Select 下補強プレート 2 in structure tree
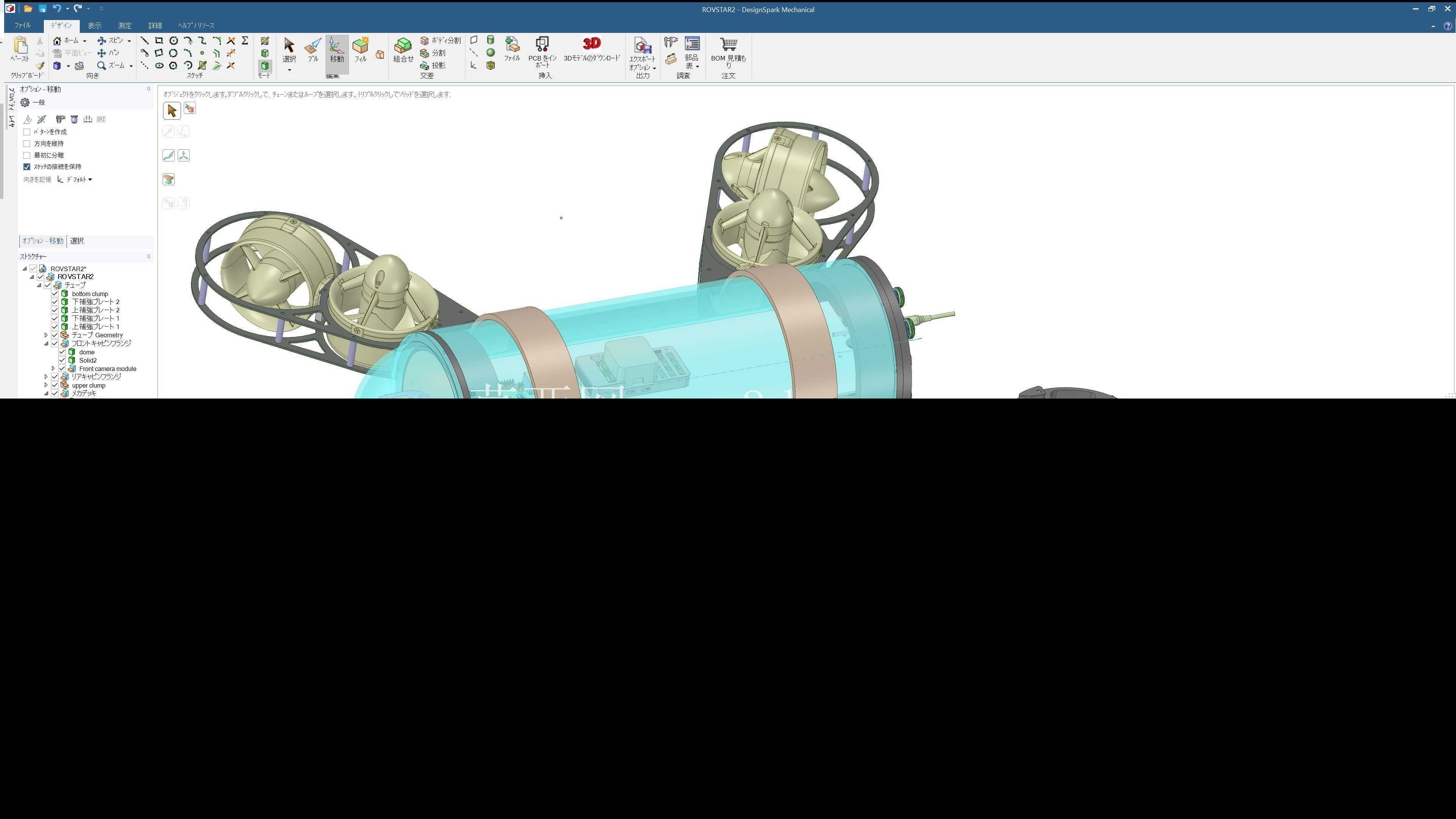 pos(96,302)
